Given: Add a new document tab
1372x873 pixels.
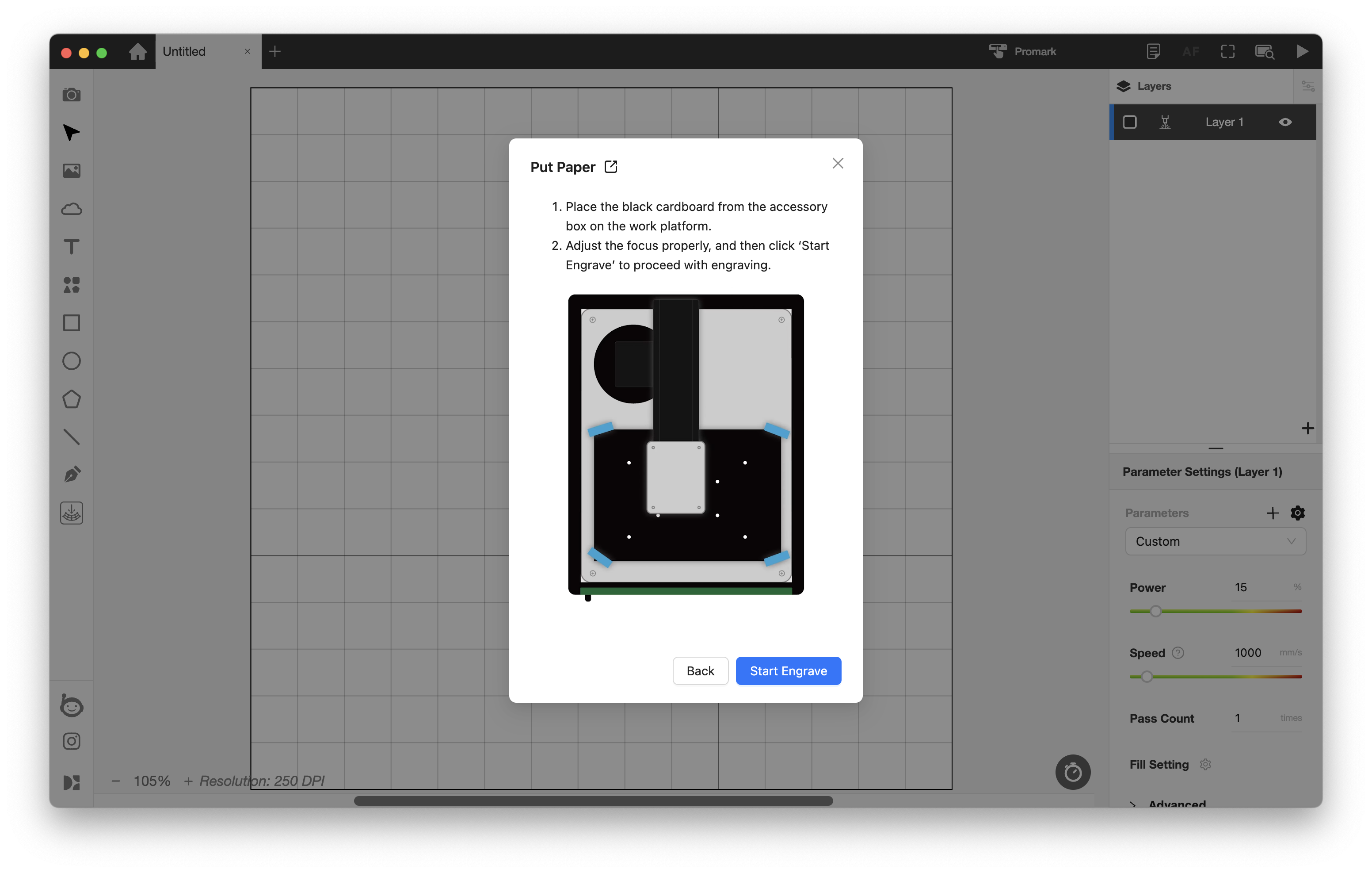Looking at the screenshot, I should (274, 51).
